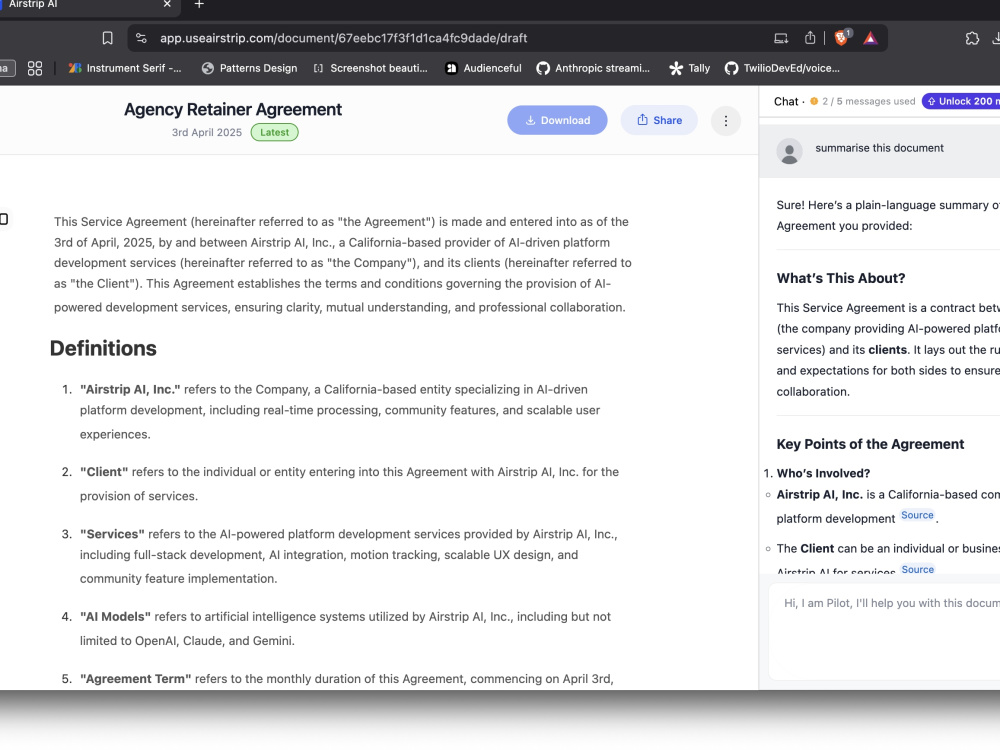Download the Agency Retainer Agreement
The width and height of the screenshot is (1000, 750).
click(557, 120)
